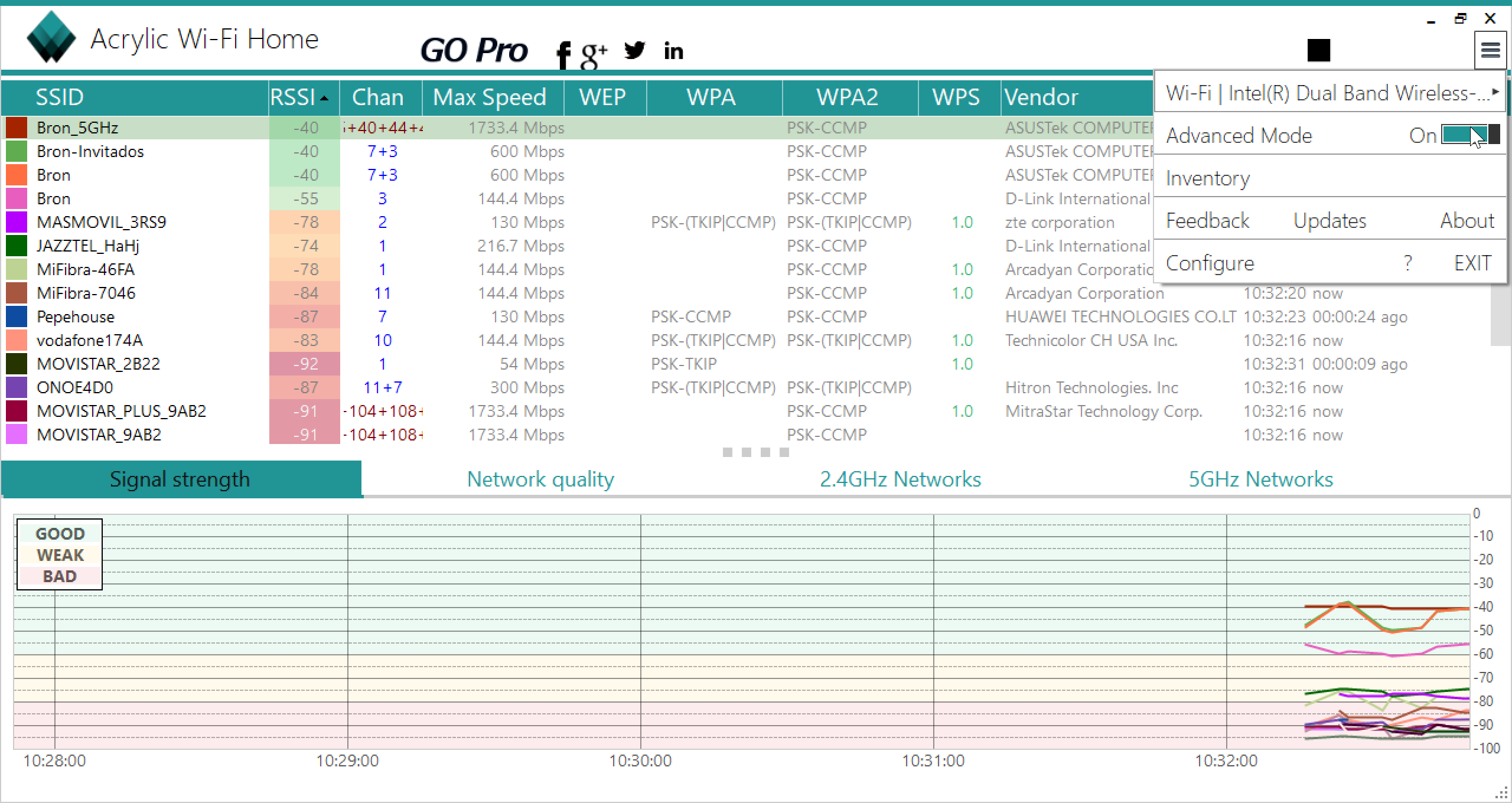Open the LinkedIn icon link
The width and height of the screenshot is (1512, 803).
(673, 51)
